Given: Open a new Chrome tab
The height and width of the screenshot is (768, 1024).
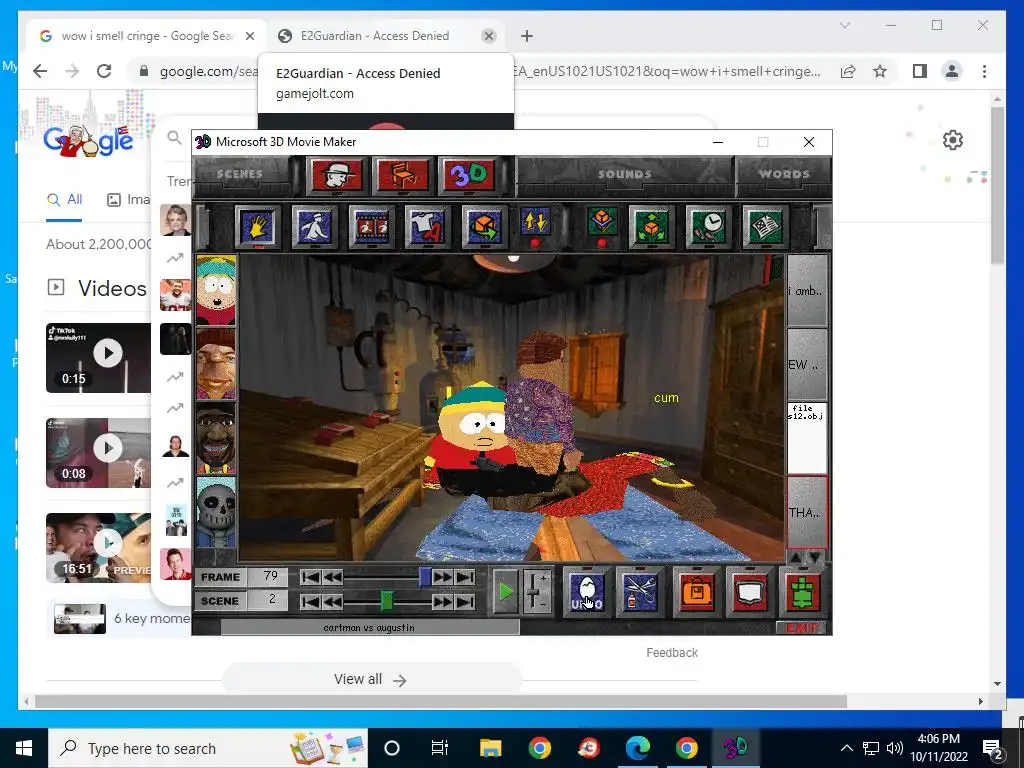Looking at the screenshot, I should click(x=526, y=36).
